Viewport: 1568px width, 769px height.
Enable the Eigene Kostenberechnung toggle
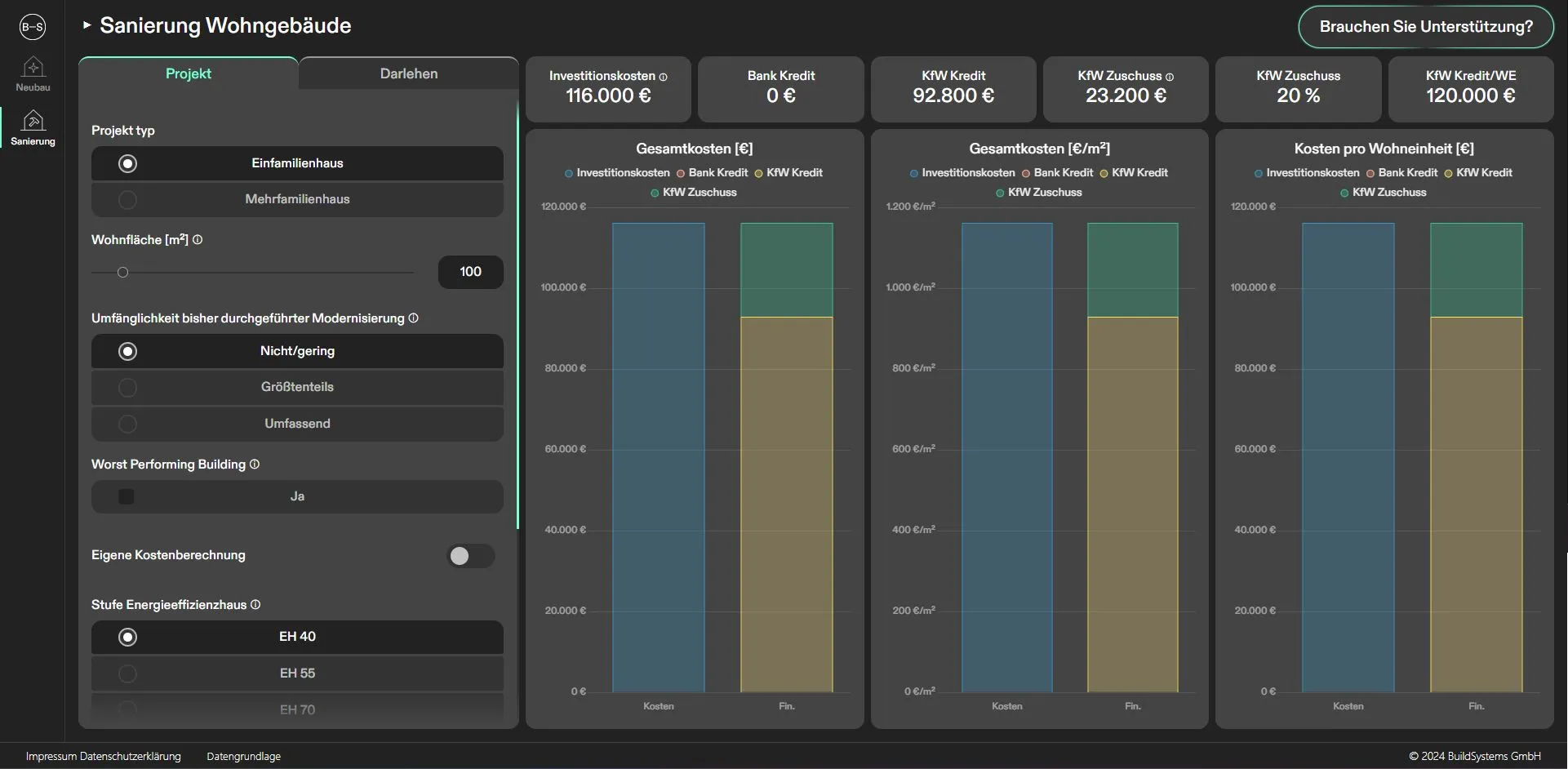point(470,556)
